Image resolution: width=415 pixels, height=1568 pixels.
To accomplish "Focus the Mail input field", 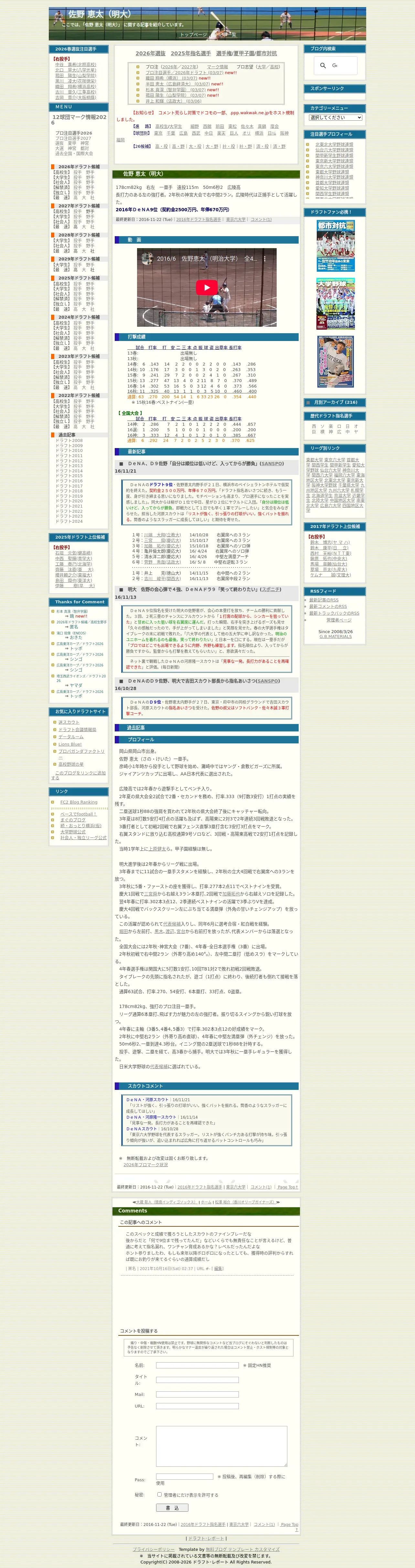I will tap(197, 1394).
